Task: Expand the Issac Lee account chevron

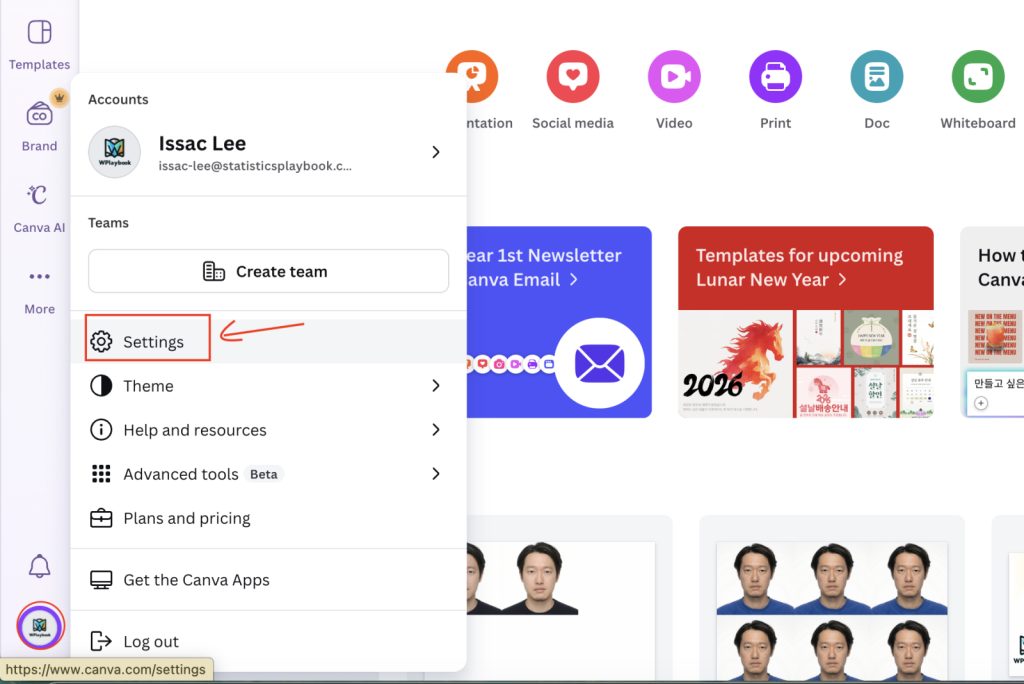Action: (436, 152)
